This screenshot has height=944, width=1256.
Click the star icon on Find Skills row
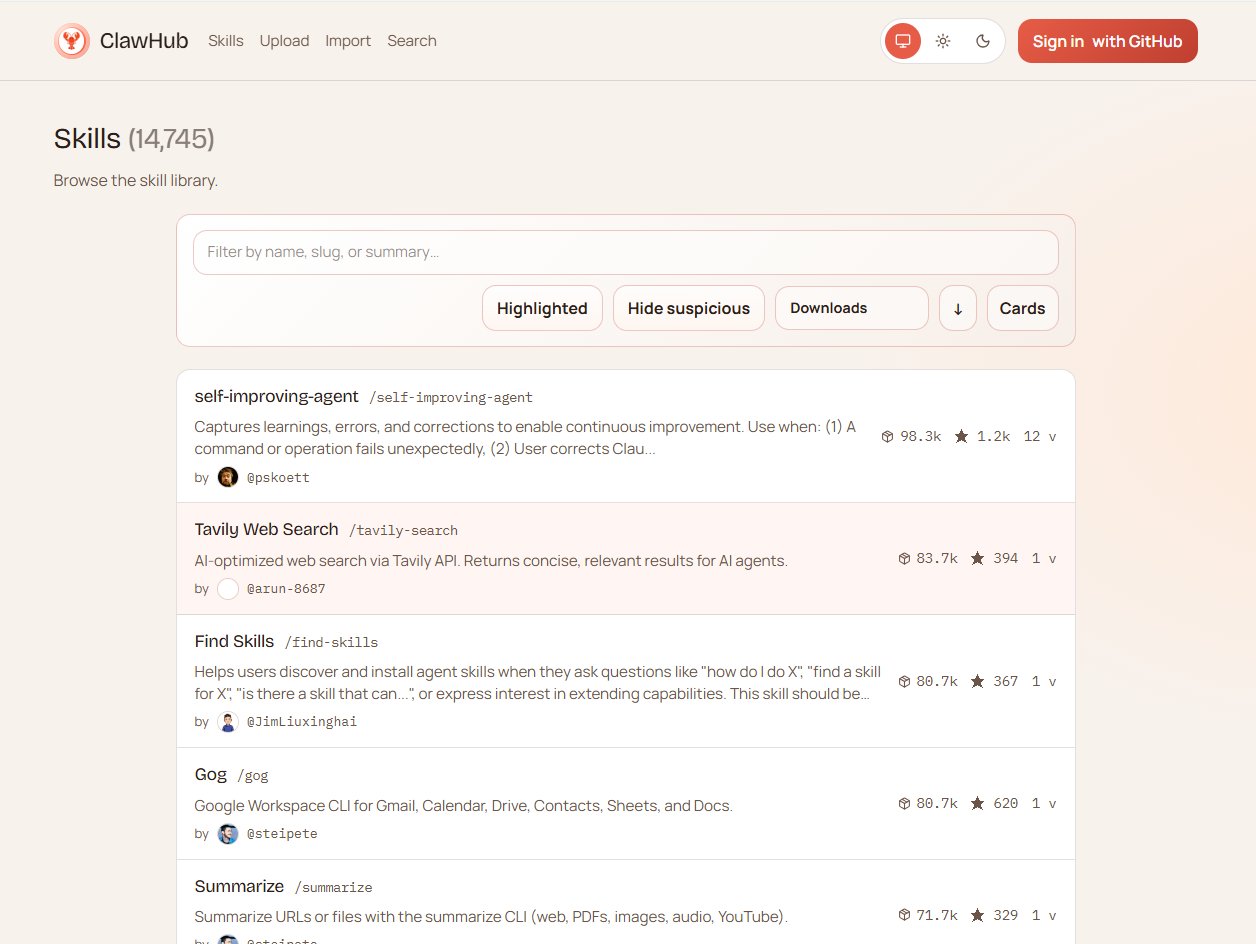coord(978,681)
